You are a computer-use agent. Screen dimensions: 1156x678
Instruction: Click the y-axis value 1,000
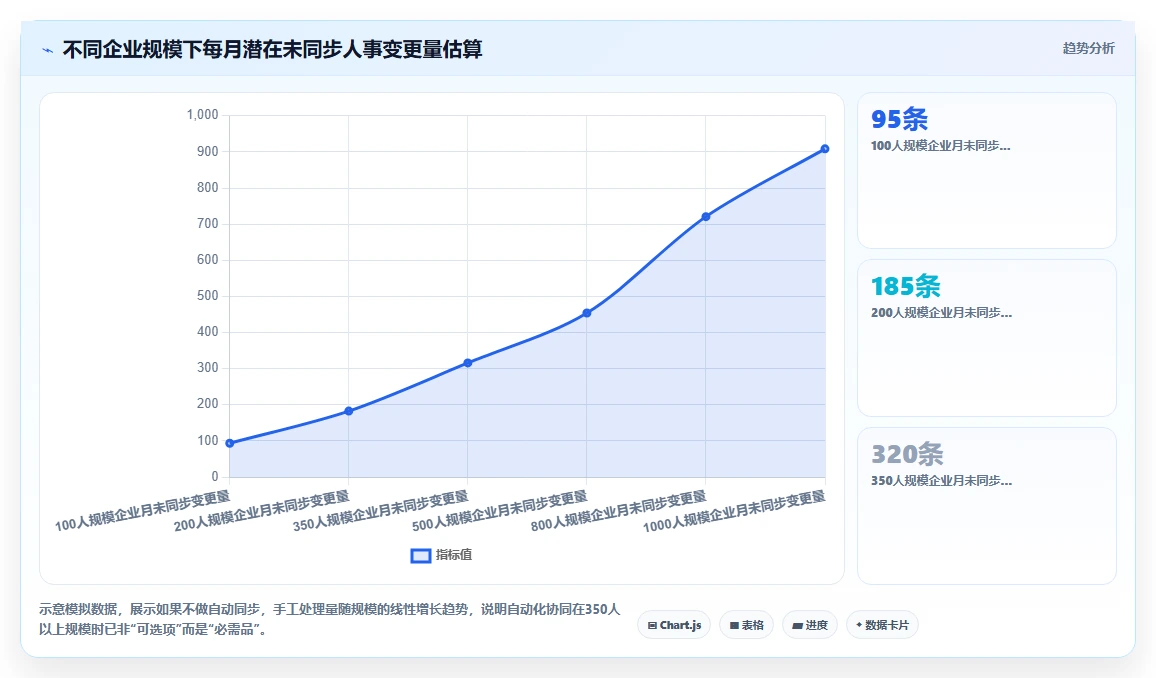pos(203,115)
